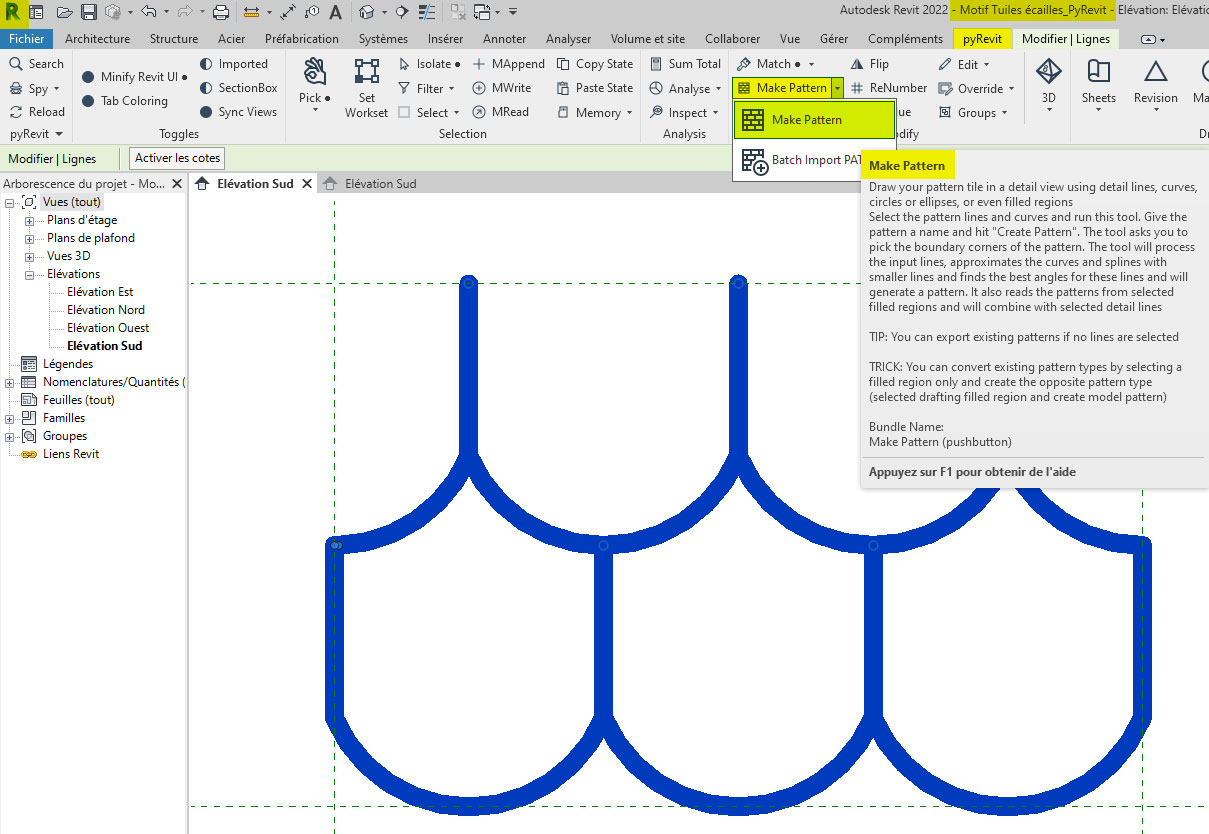The width and height of the screenshot is (1209, 834).
Task: Click the Sum Total analysis tool
Action: pos(685,63)
